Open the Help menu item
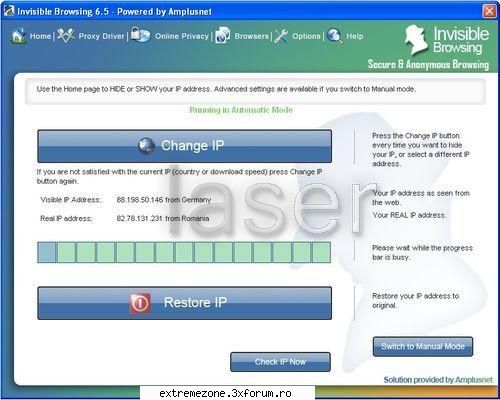The image size is (500, 400). [355, 36]
